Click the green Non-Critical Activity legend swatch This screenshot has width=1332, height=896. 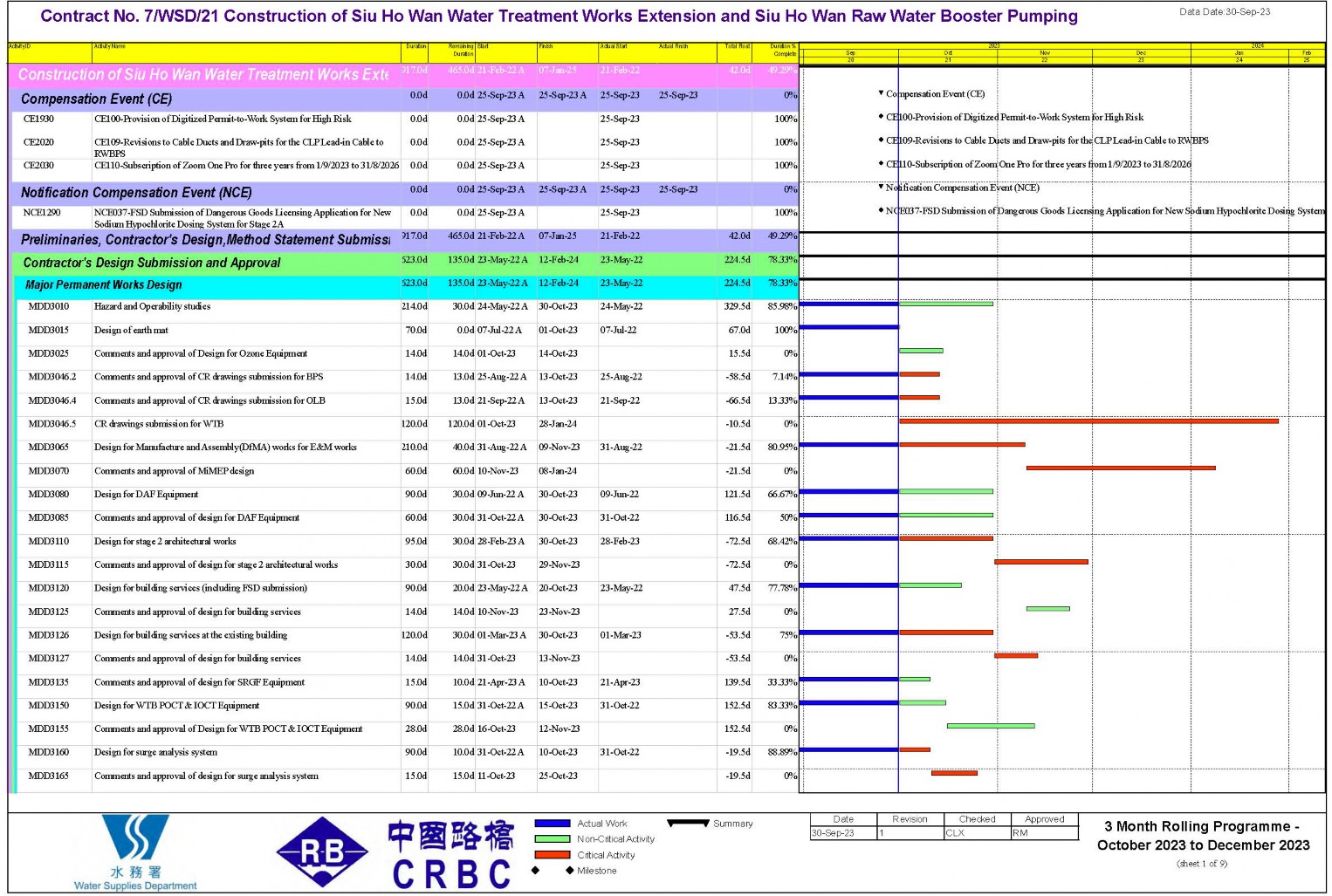[552, 839]
